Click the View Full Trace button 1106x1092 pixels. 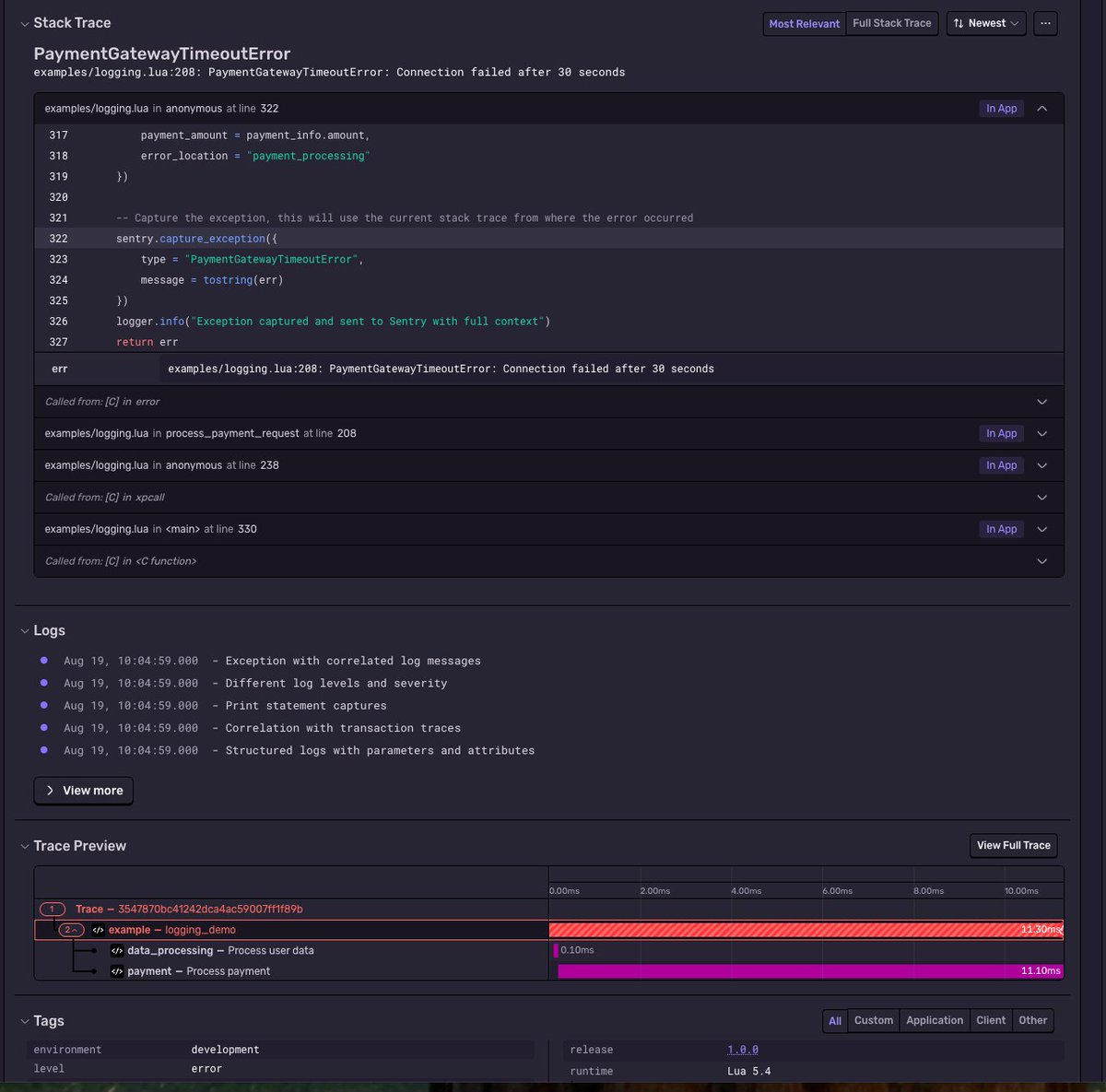(1013, 845)
